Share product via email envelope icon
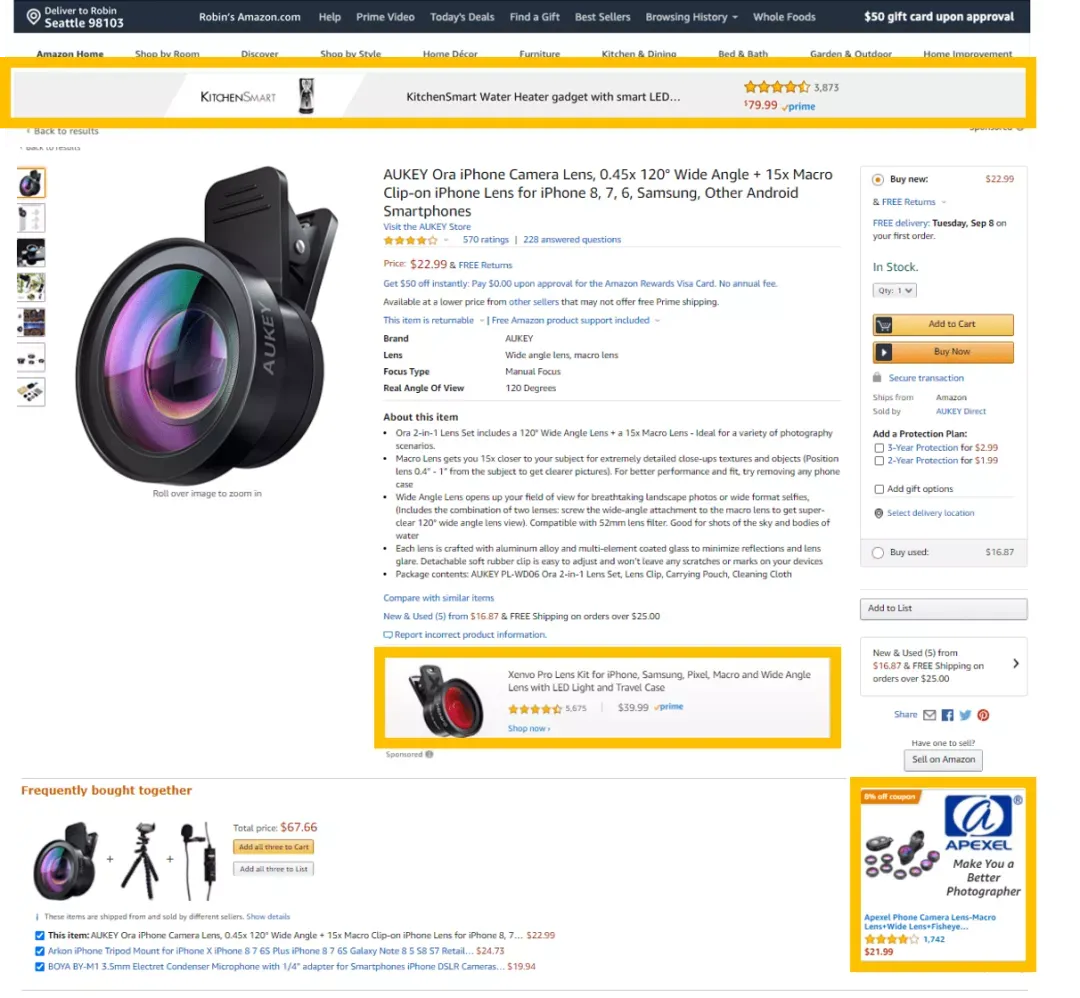This screenshot has height=998, width=1080. pyautogui.click(x=929, y=715)
